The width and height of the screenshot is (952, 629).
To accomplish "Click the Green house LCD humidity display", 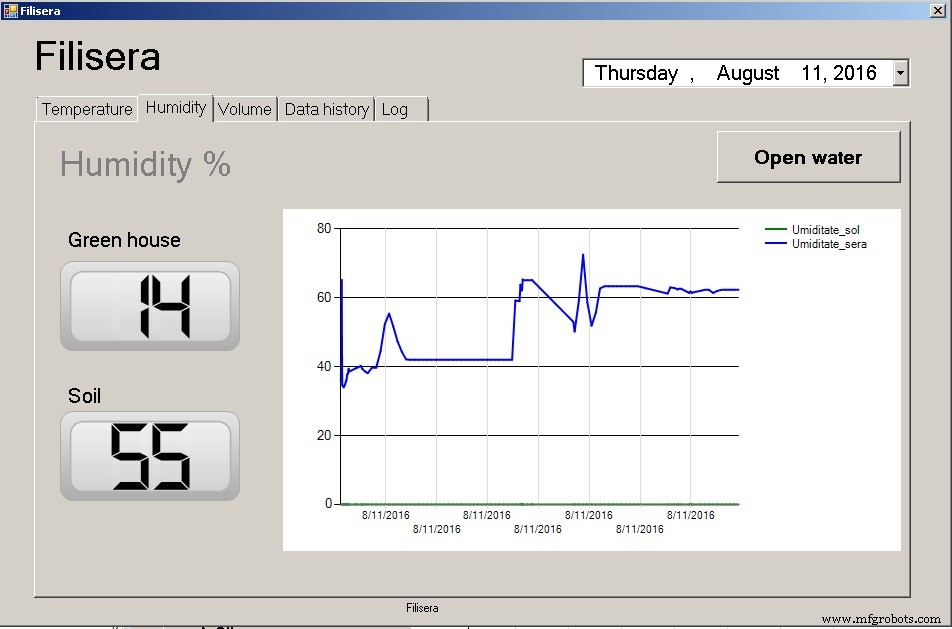I will [x=148, y=306].
